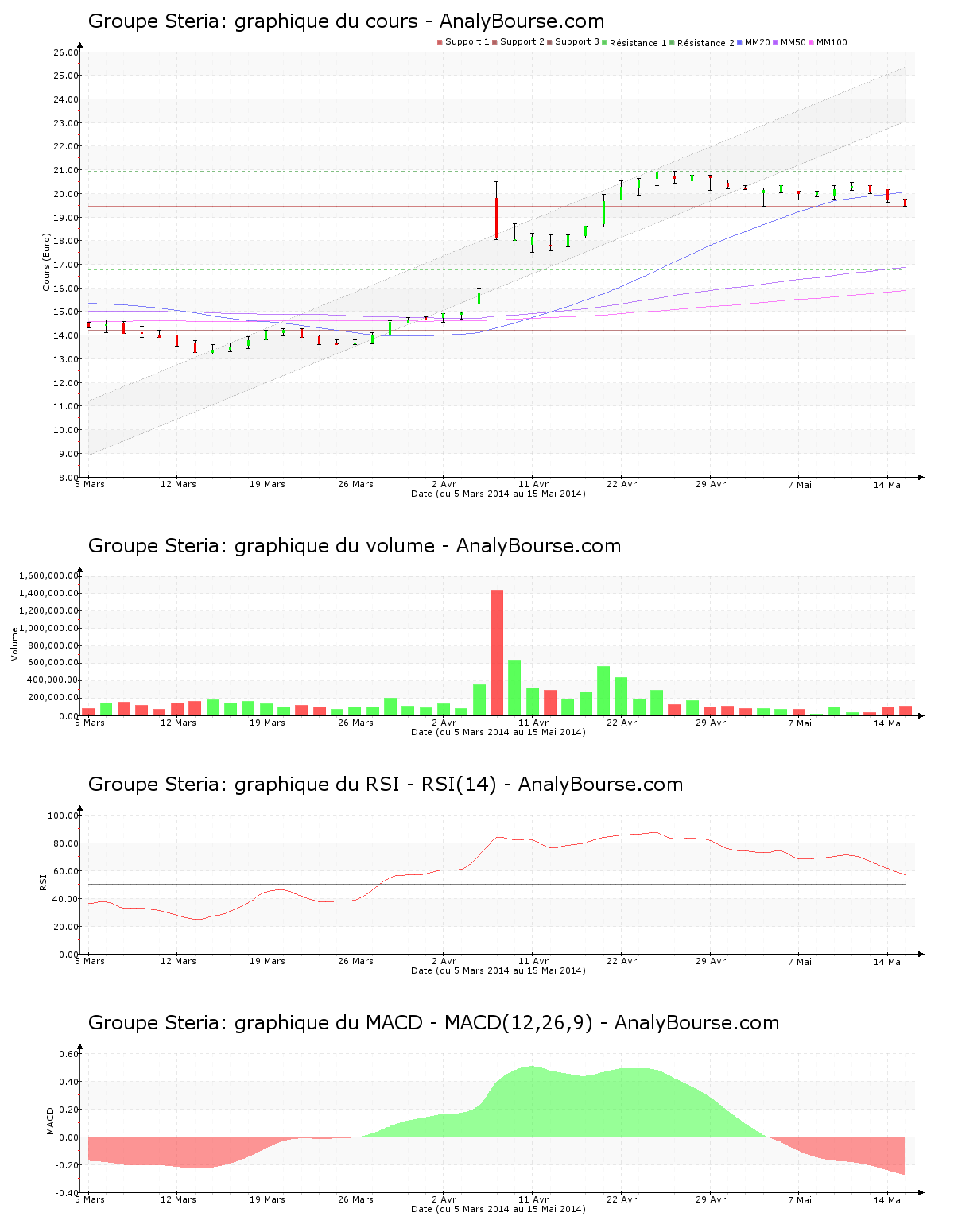954x1232 pixels.
Task: Click '22 Avr' date on volume chart axis
Action: click(622, 723)
